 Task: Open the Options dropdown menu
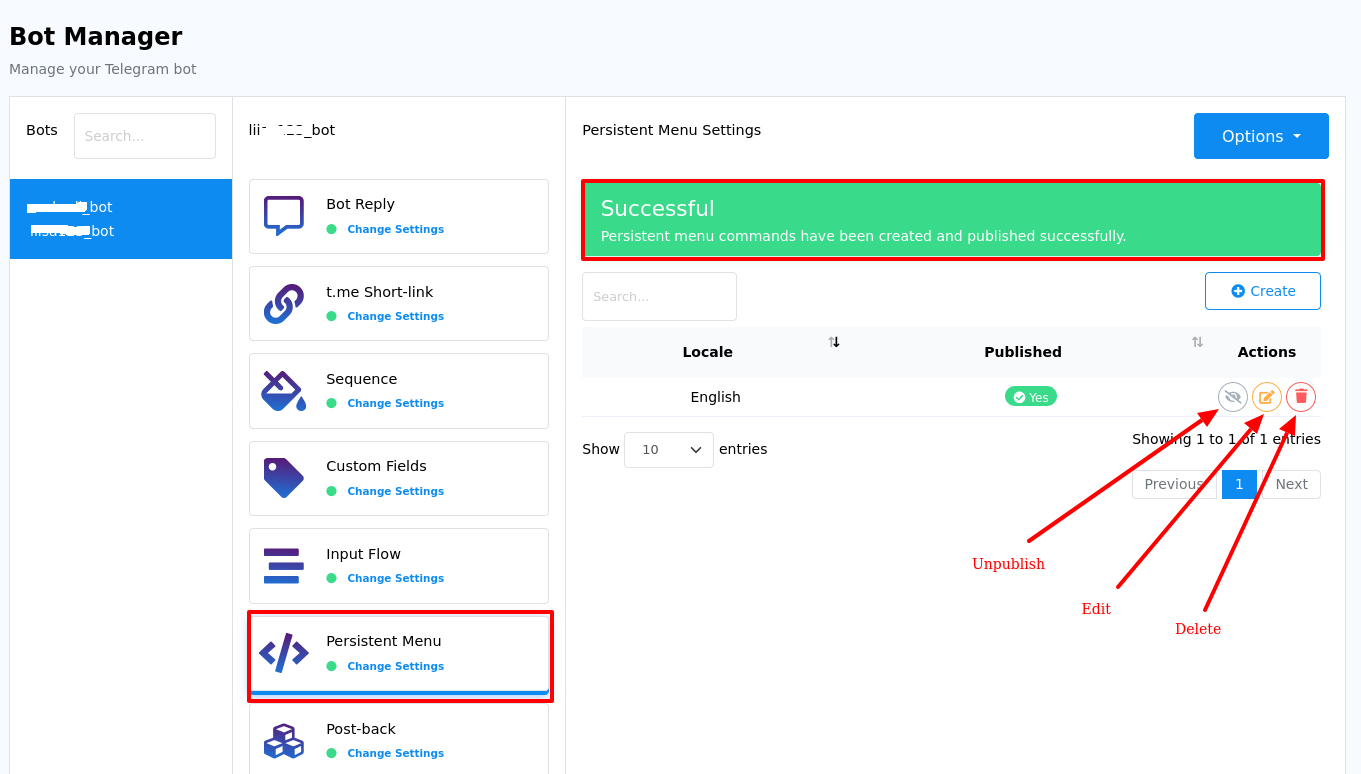pos(1261,136)
